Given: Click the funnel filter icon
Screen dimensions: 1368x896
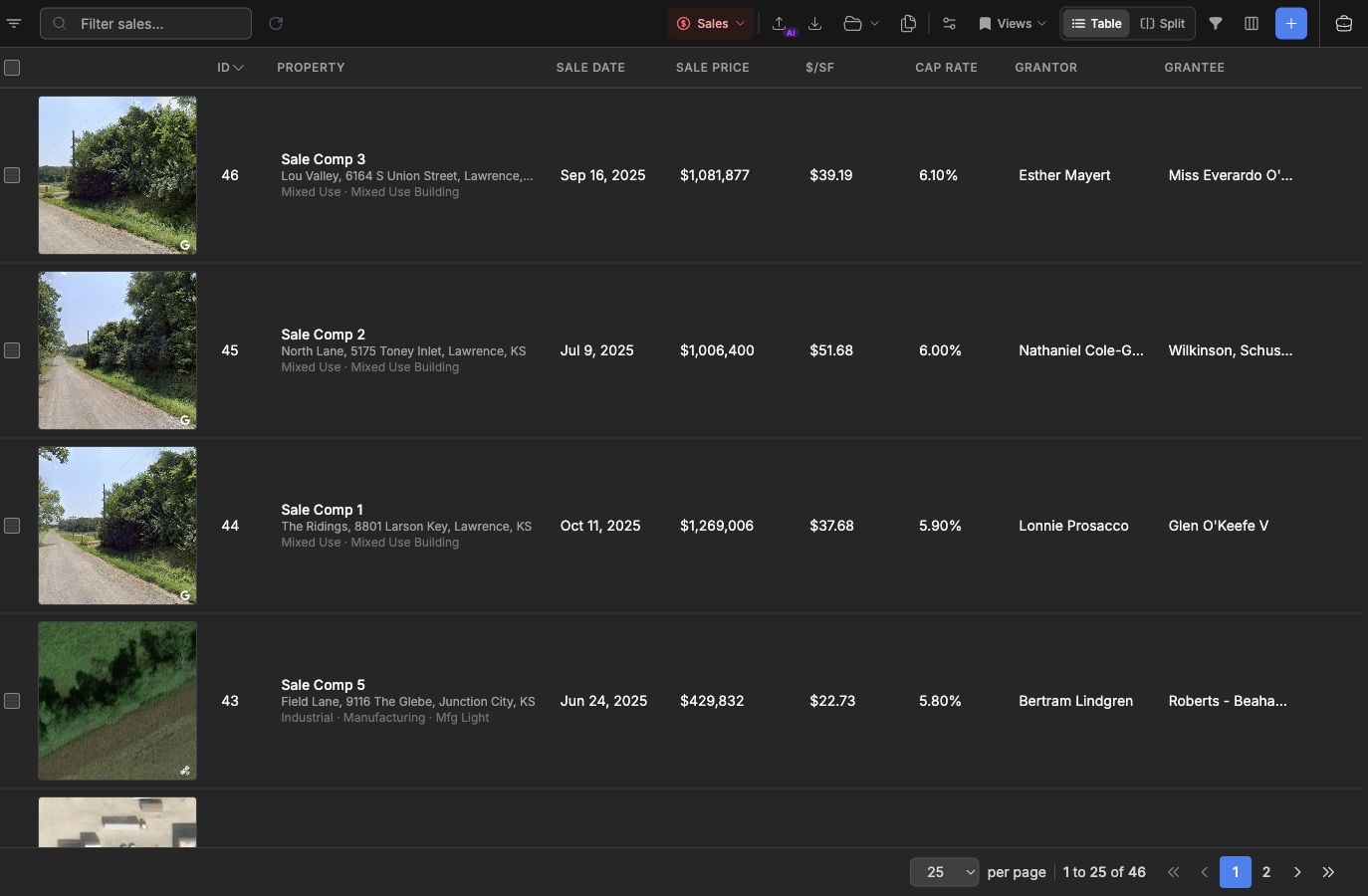Looking at the screenshot, I should [1216, 23].
